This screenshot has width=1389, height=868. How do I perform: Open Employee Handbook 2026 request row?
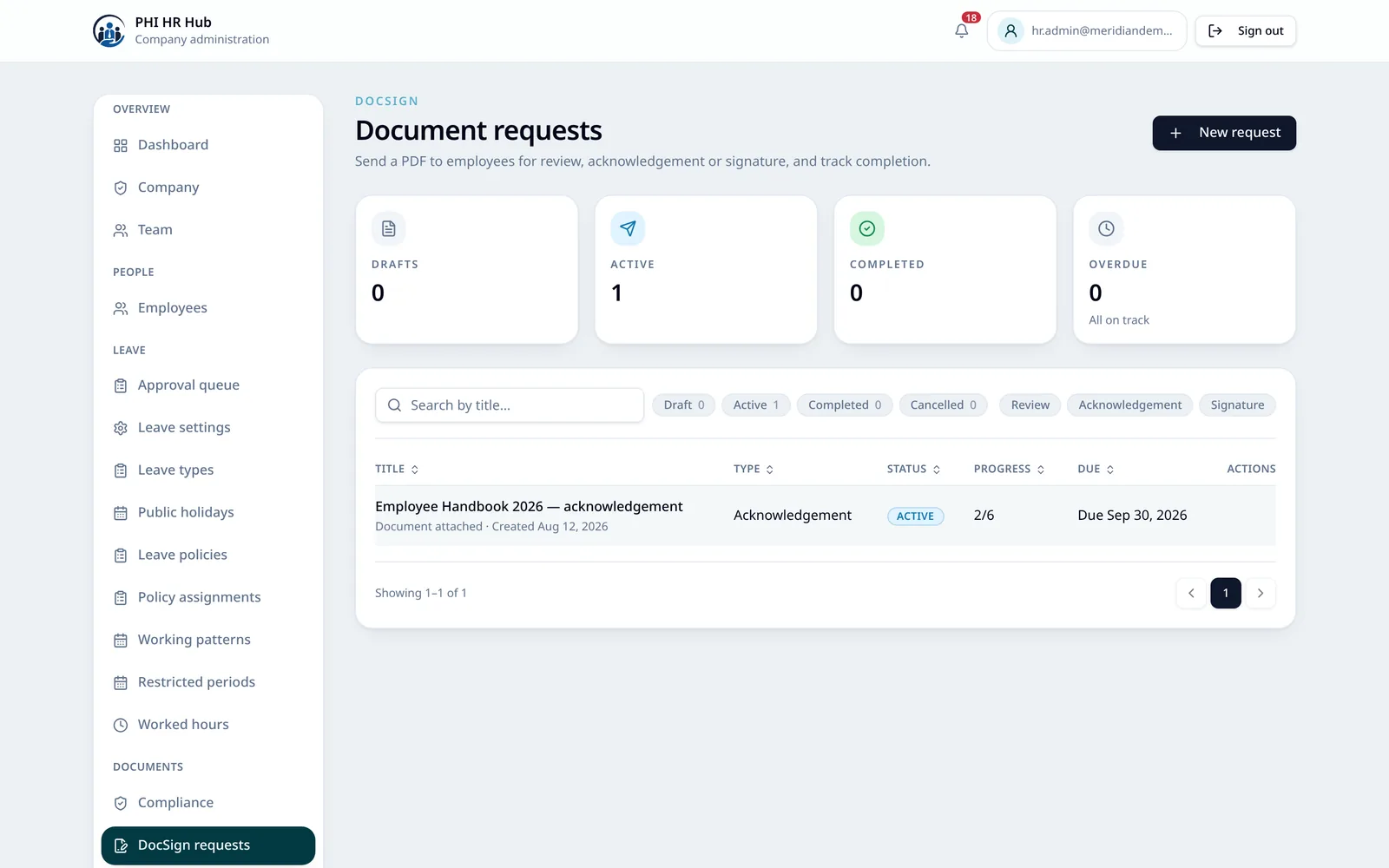tap(826, 516)
